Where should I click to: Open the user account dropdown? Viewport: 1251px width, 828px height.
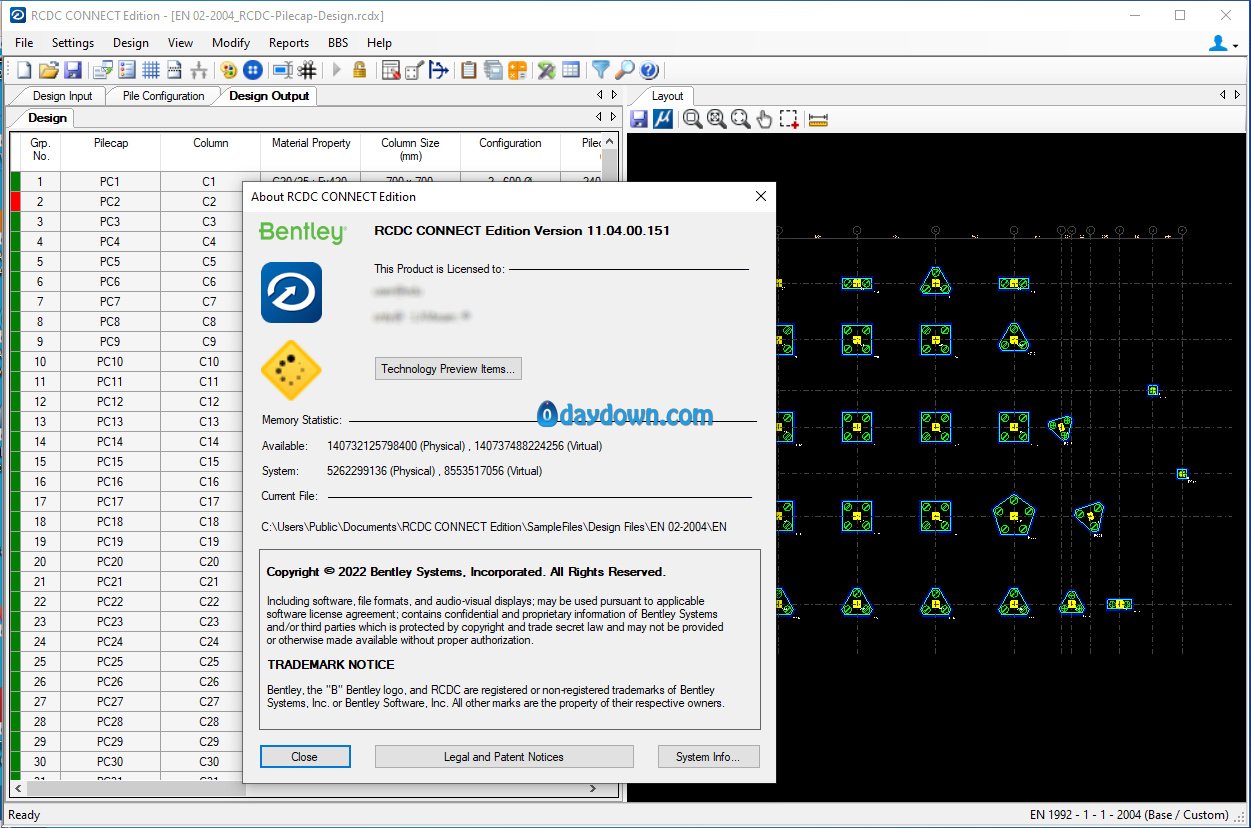(1222, 44)
